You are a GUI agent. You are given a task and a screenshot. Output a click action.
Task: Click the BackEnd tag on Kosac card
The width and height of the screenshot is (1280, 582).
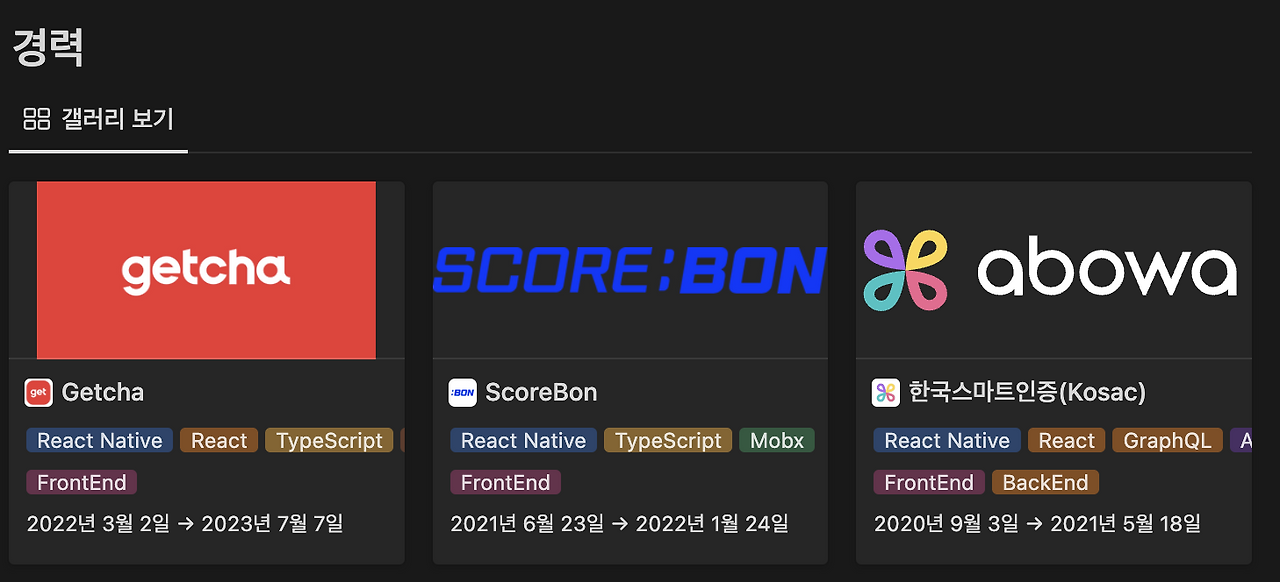tap(1046, 483)
